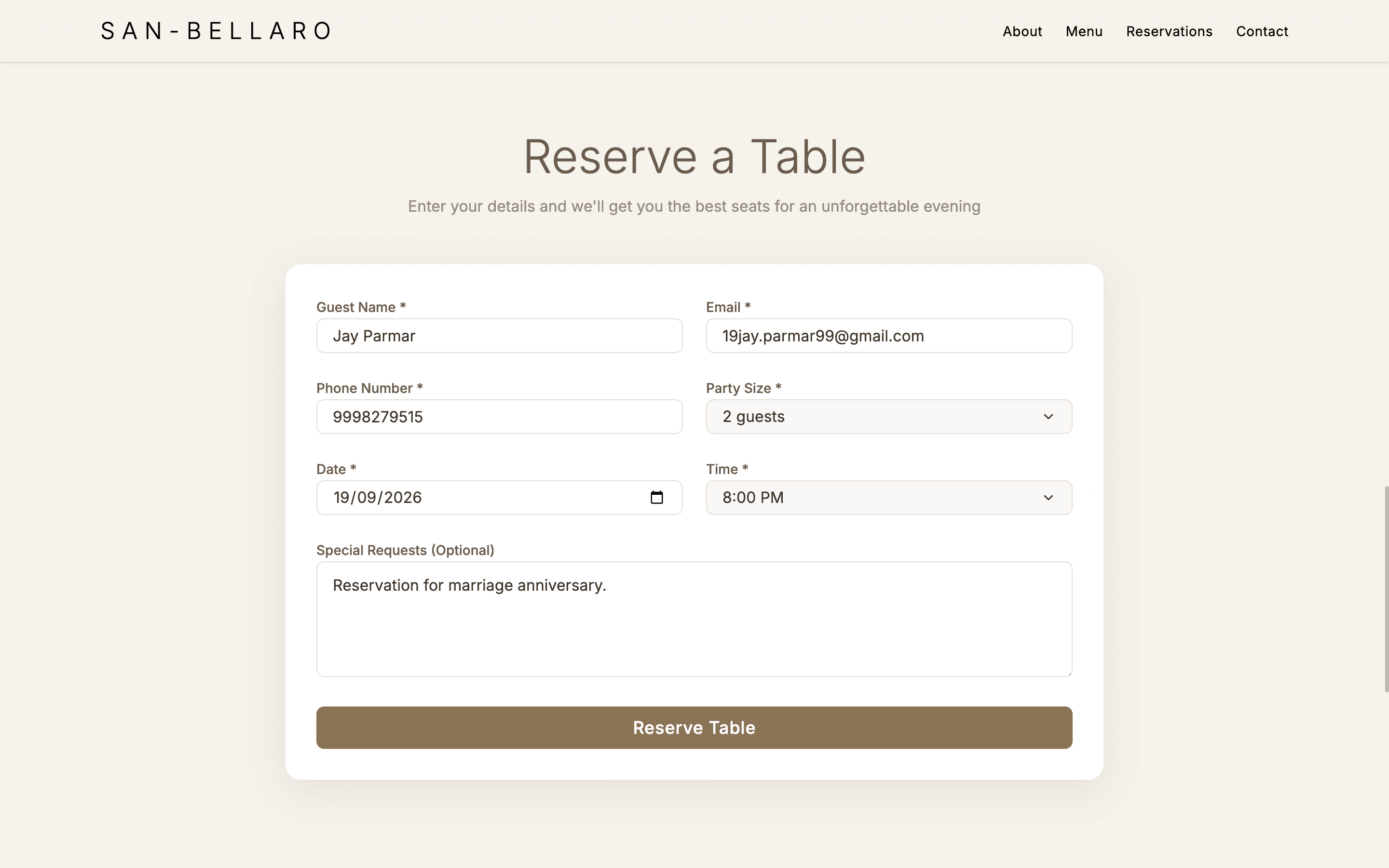This screenshot has height=868, width=1389.
Task: Click the Reserve Table button
Action: coord(694,727)
